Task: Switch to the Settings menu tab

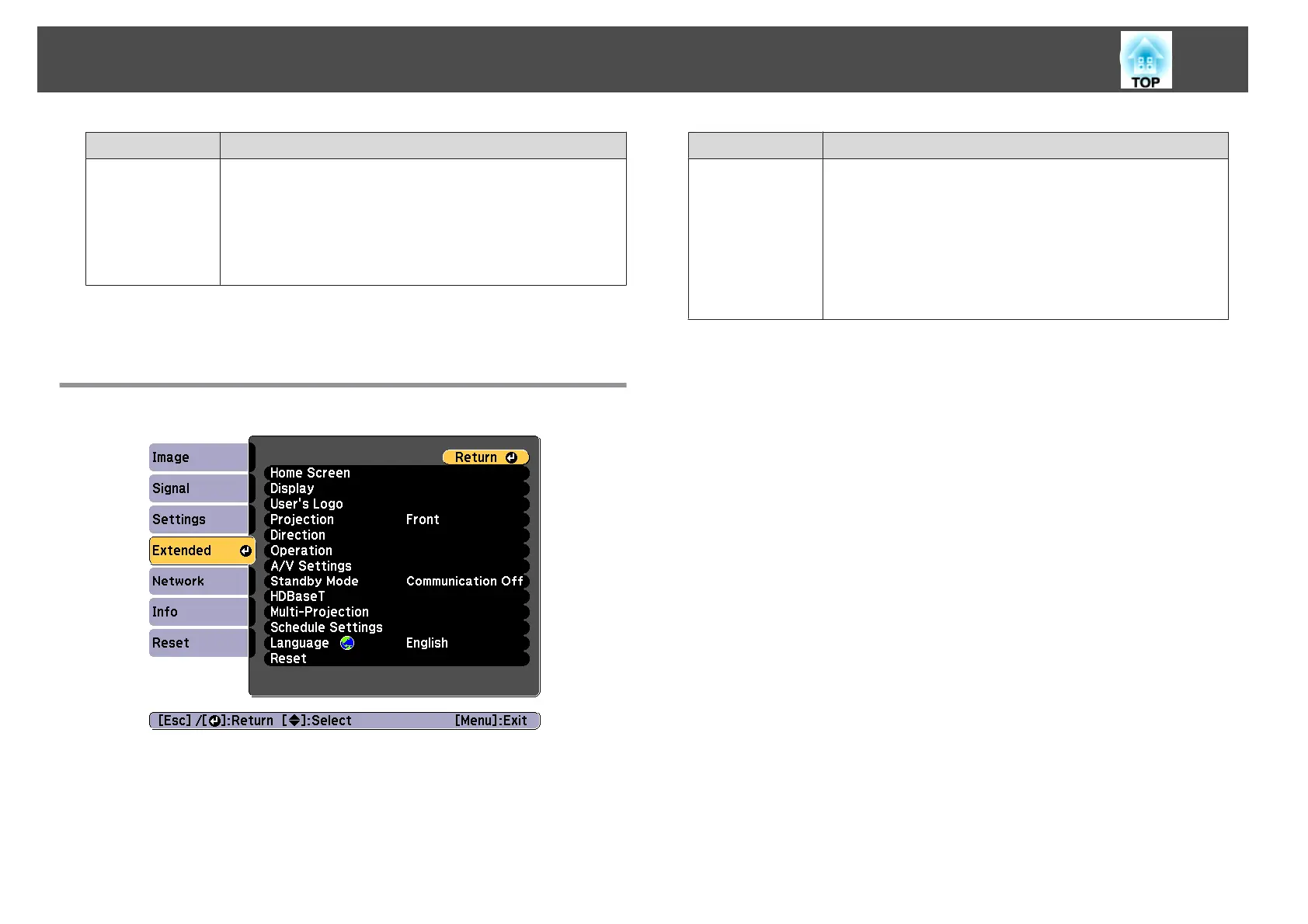Action: (199, 519)
